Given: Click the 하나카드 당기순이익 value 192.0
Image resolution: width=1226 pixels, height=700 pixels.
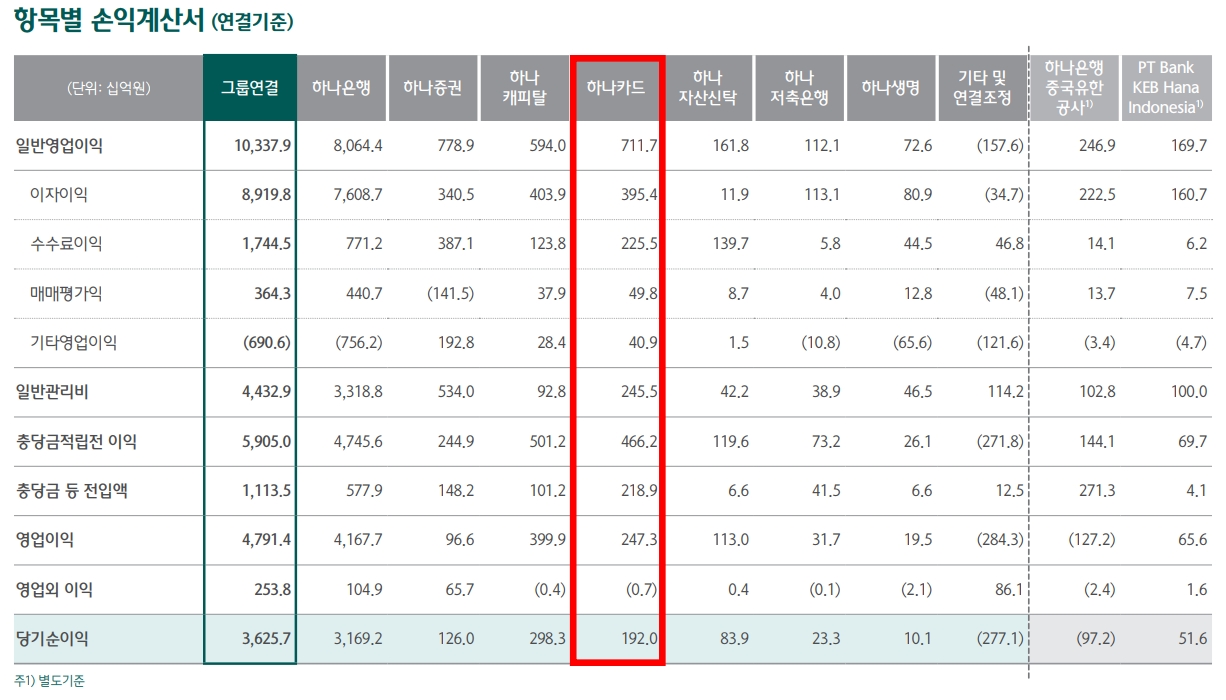Looking at the screenshot, I should 637,639.
